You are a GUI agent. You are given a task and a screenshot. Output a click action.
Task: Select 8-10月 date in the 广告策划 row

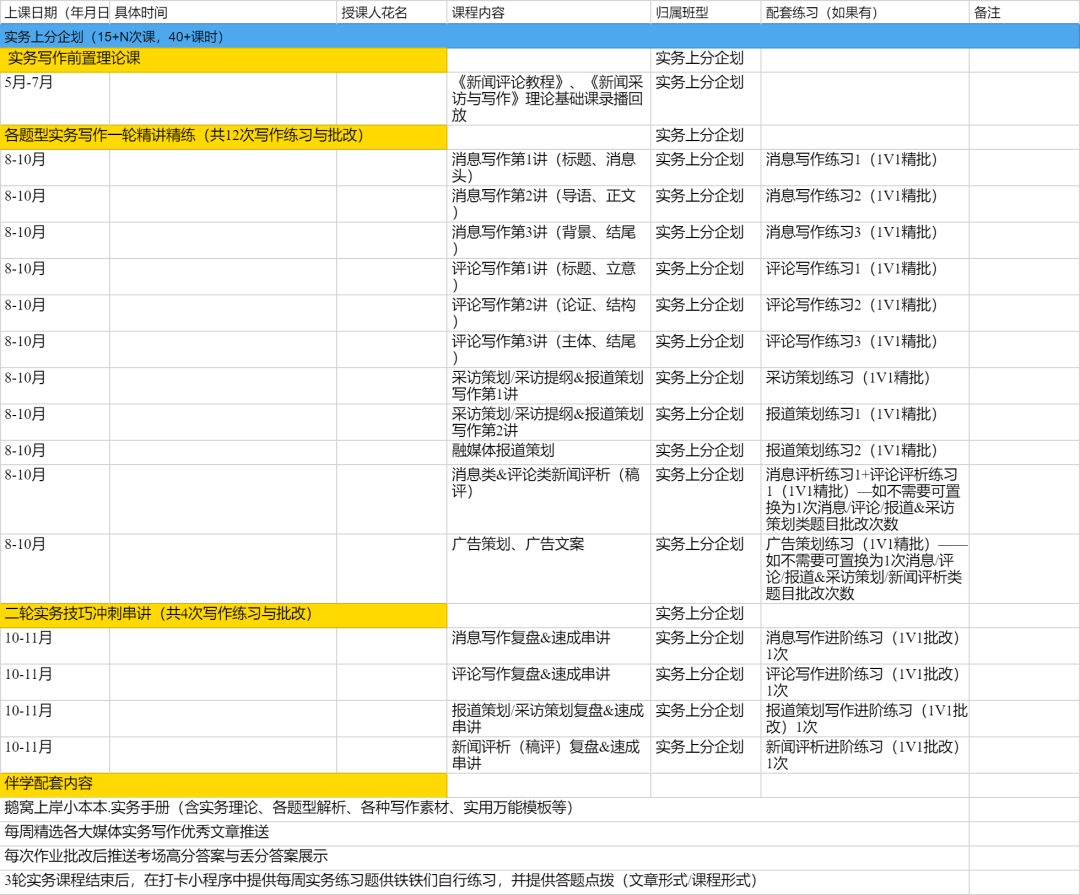pyautogui.click(x=55, y=569)
